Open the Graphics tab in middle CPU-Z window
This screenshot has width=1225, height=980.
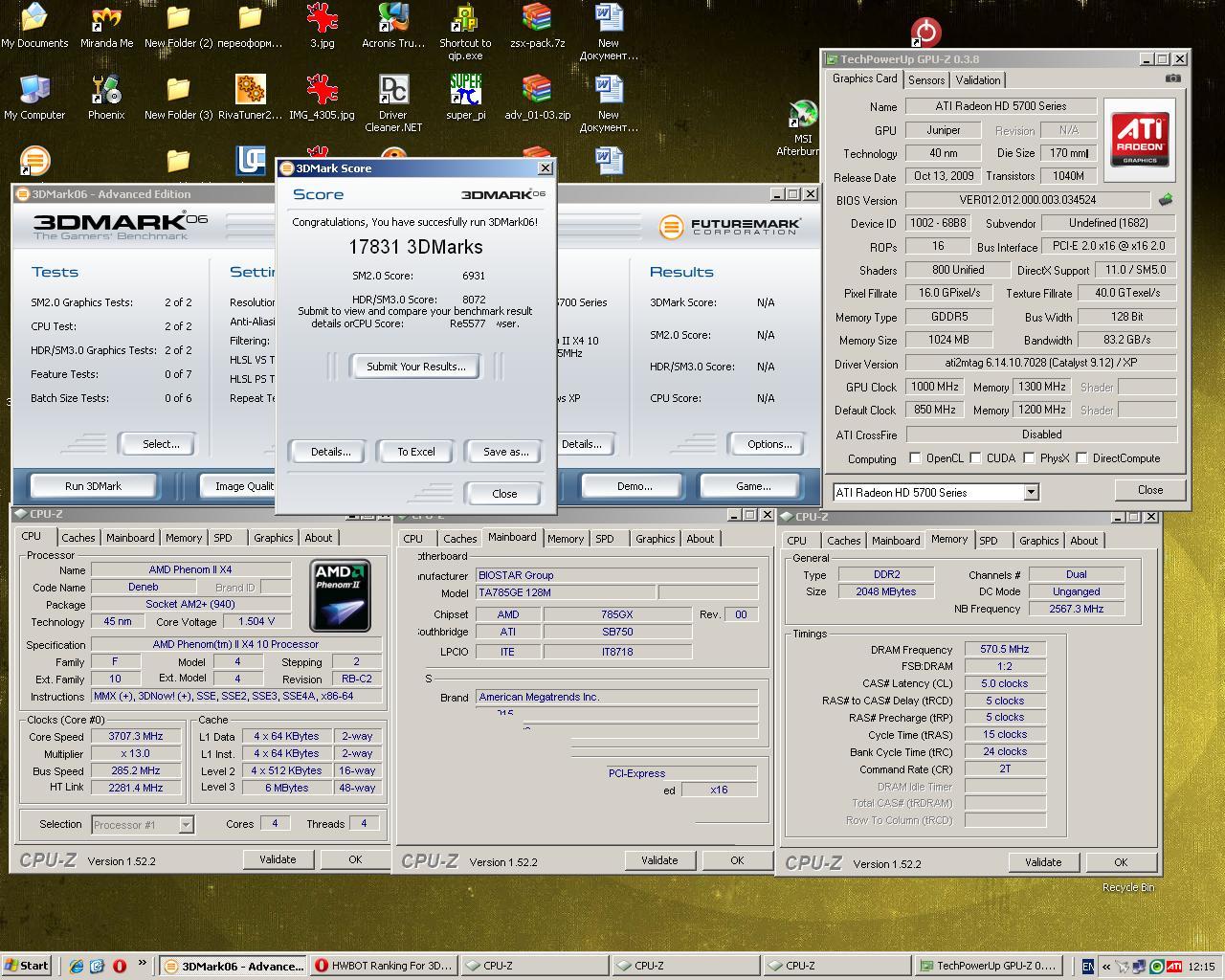click(656, 539)
